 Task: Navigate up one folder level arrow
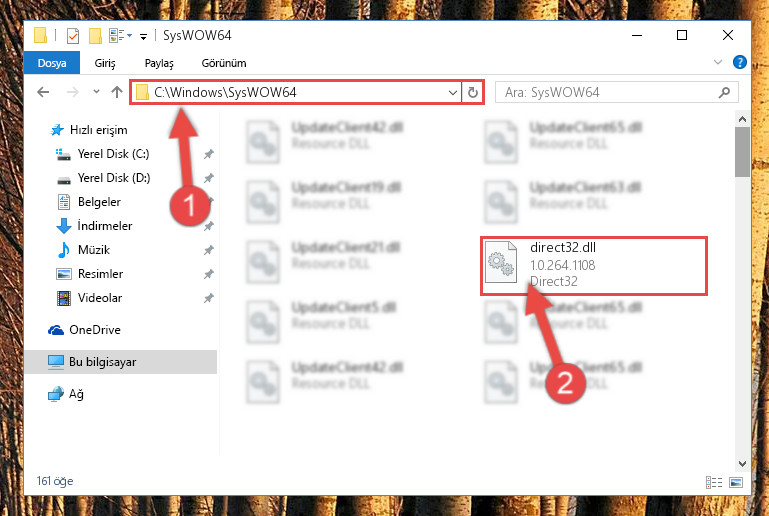(x=117, y=92)
